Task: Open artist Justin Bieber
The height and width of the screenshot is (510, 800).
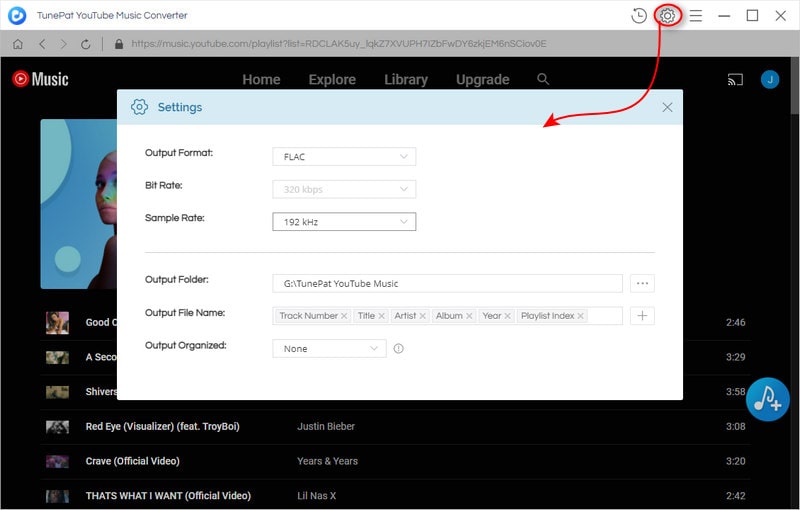Action: click(x=326, y=426)
